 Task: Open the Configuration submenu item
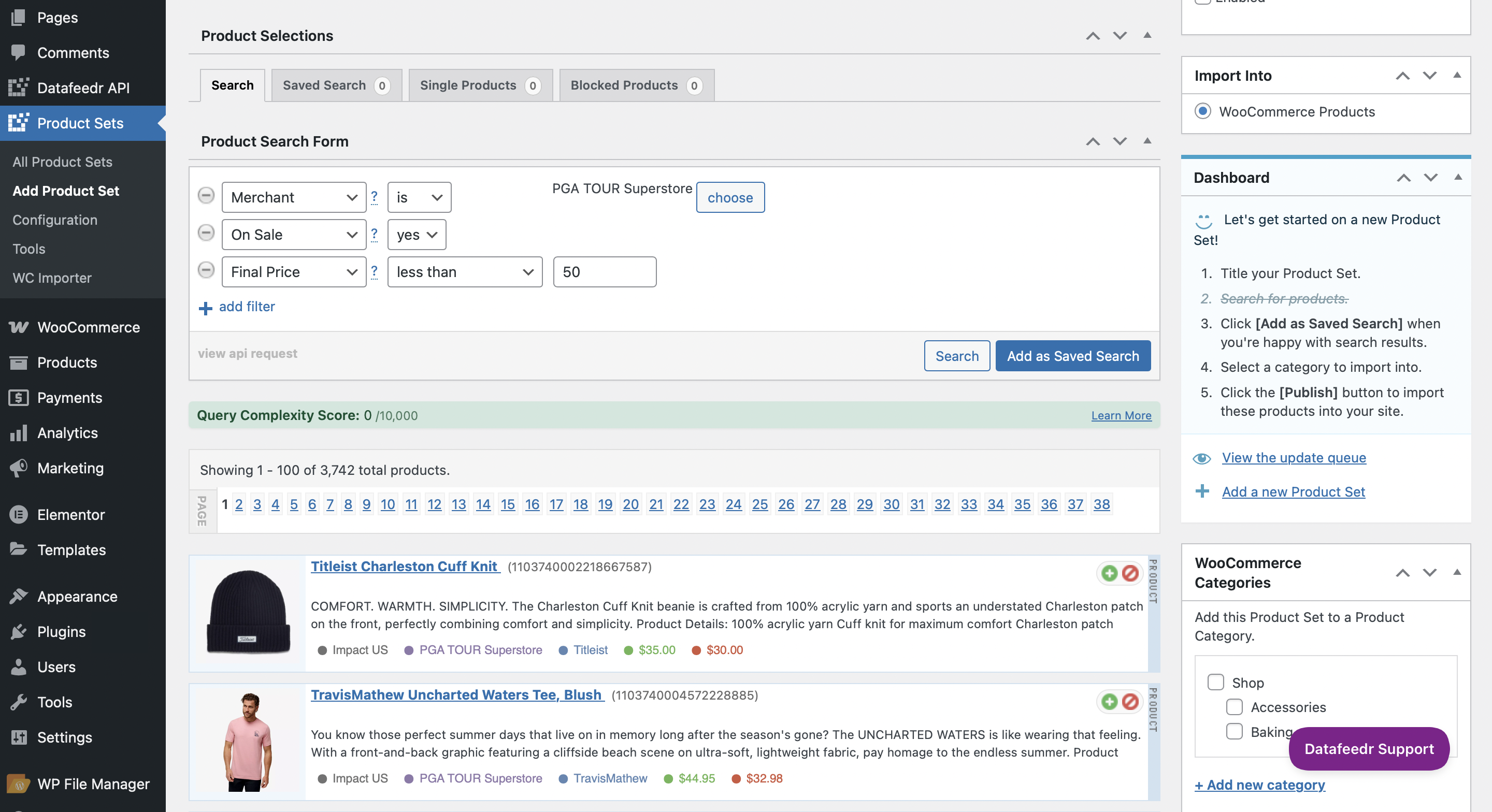(55, 220)
